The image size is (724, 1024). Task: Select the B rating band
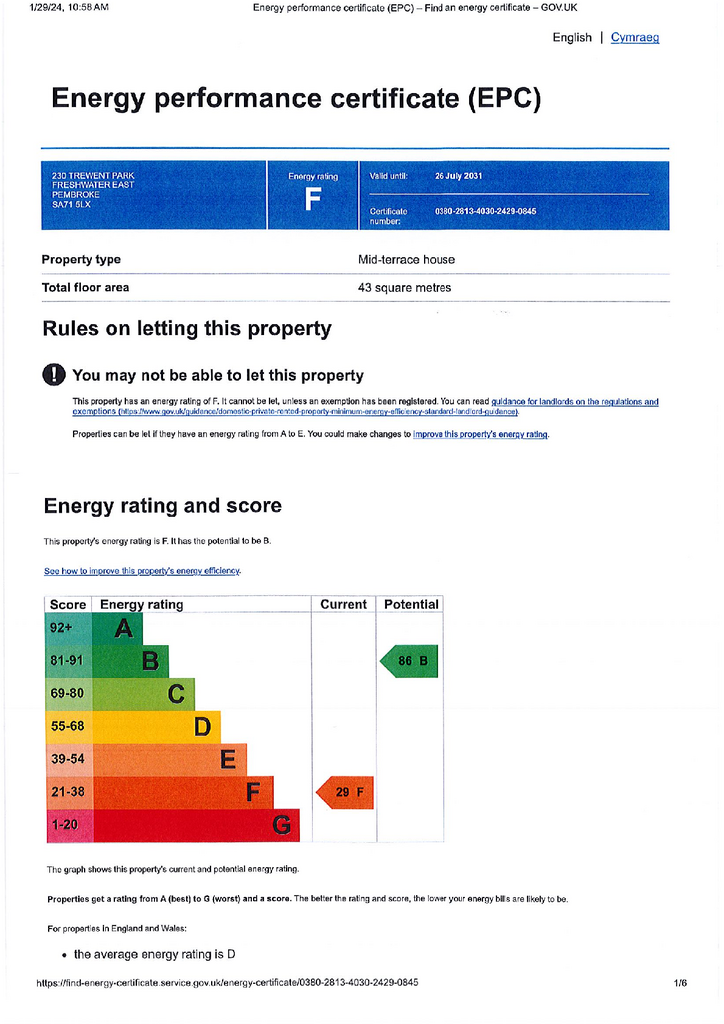131,661
